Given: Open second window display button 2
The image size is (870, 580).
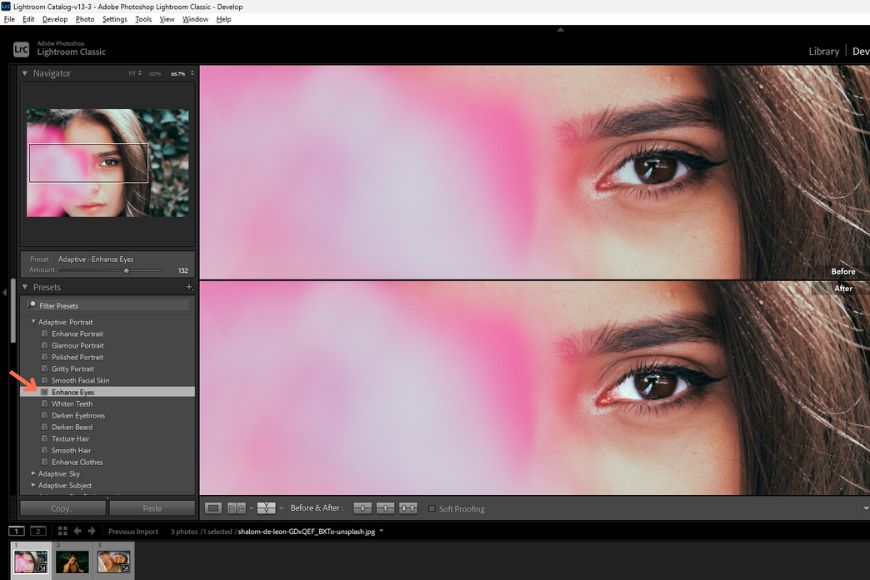Looking at the screenshot, I should tap(37, 531).
